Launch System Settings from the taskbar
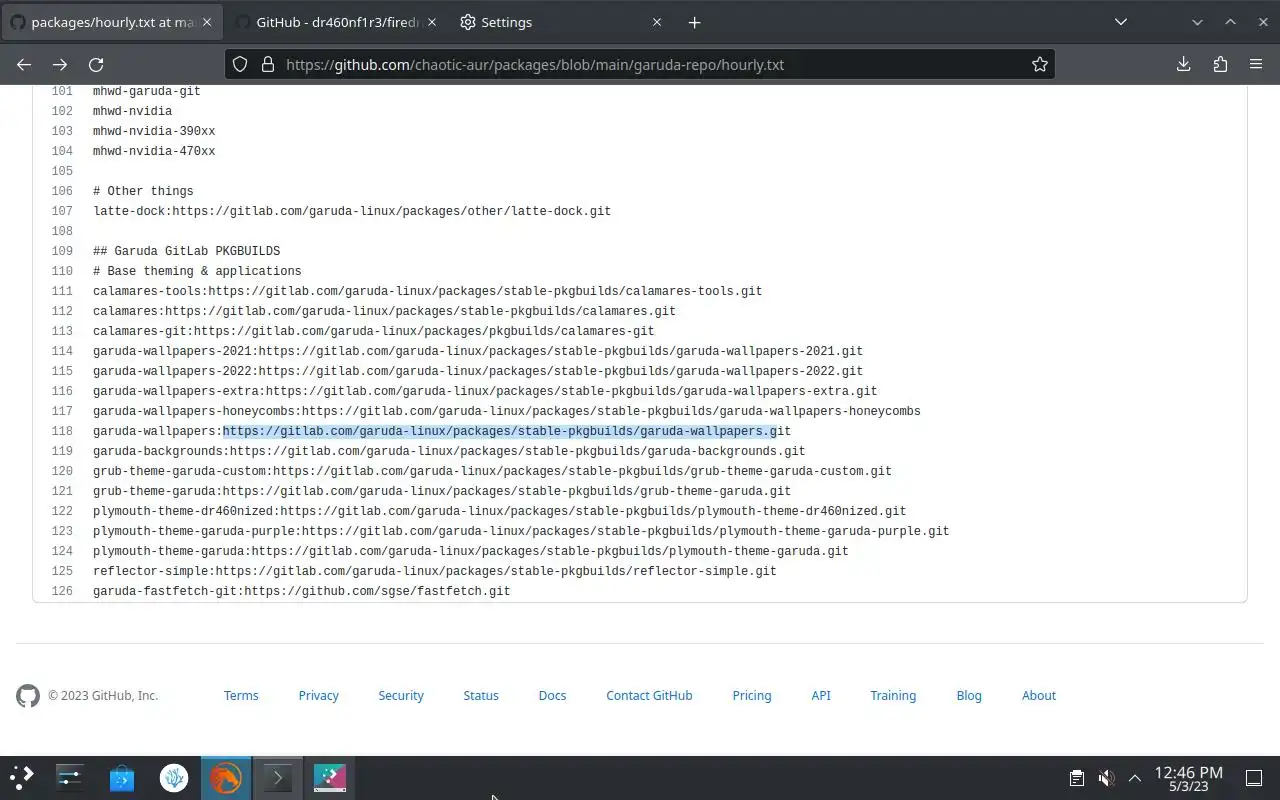 click(x=70, y=777)
